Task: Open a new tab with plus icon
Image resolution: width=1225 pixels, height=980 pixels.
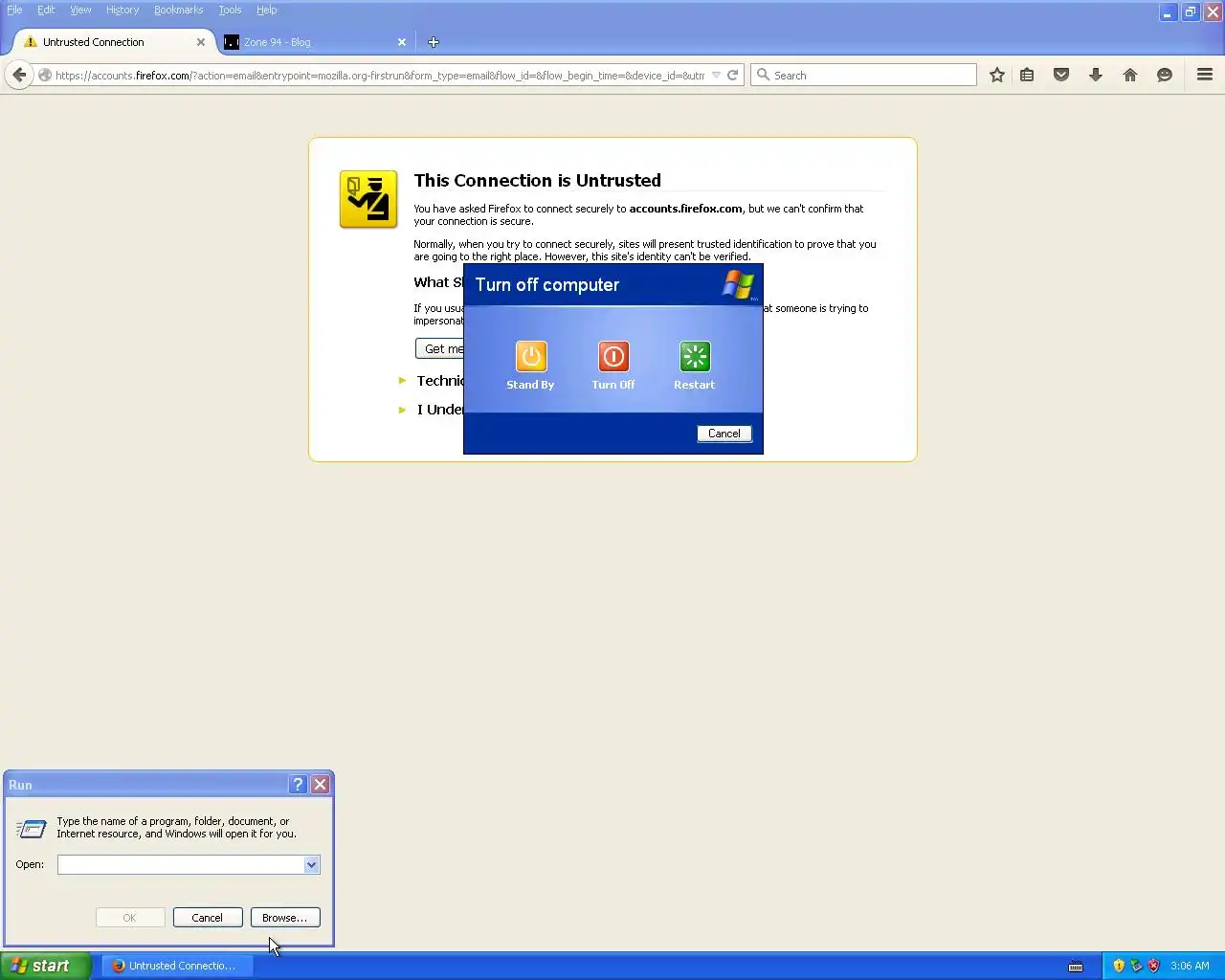Action: pyautogui.click(x=434, y=42)
